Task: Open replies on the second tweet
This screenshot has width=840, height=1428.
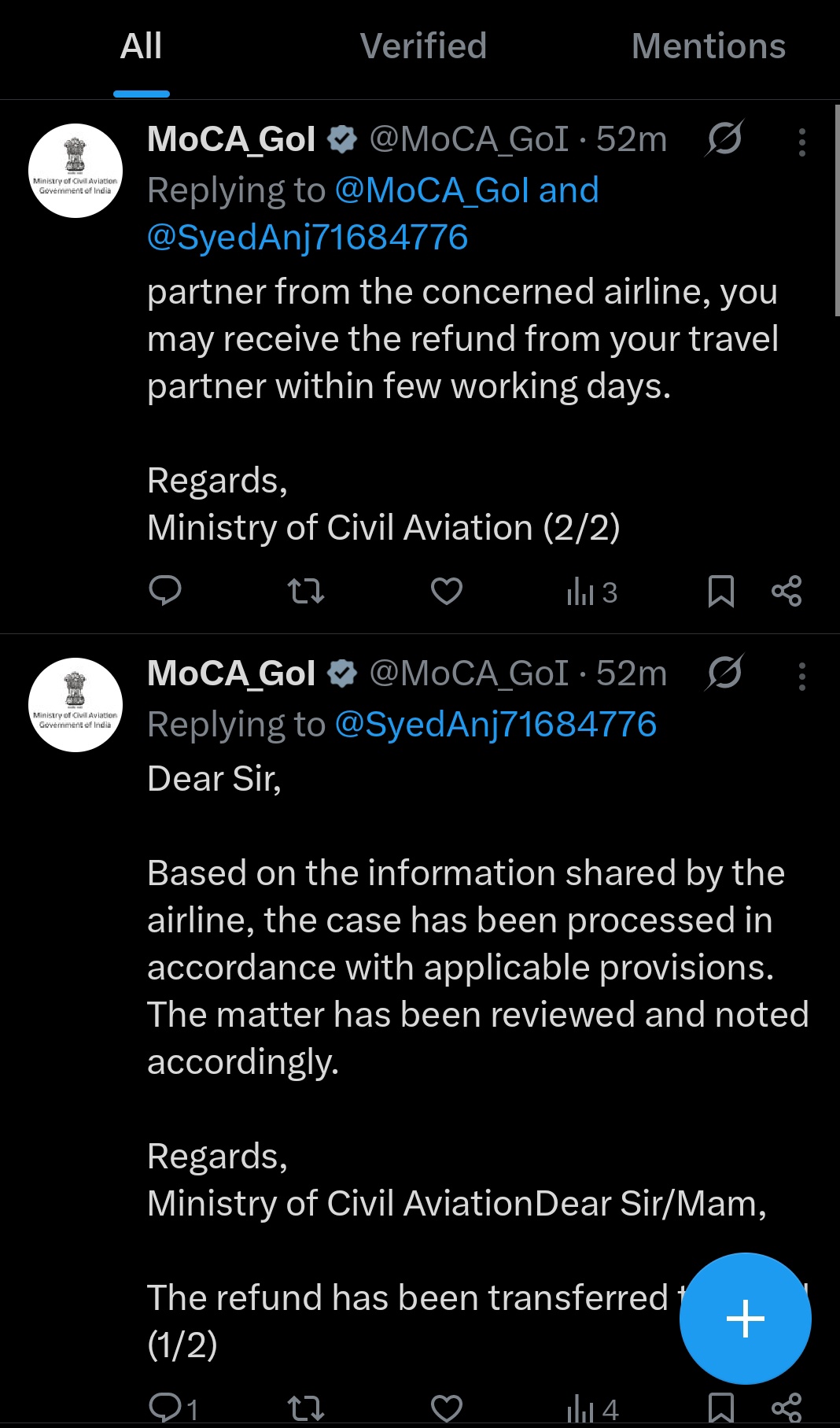Action: (x=173, y=1407)
